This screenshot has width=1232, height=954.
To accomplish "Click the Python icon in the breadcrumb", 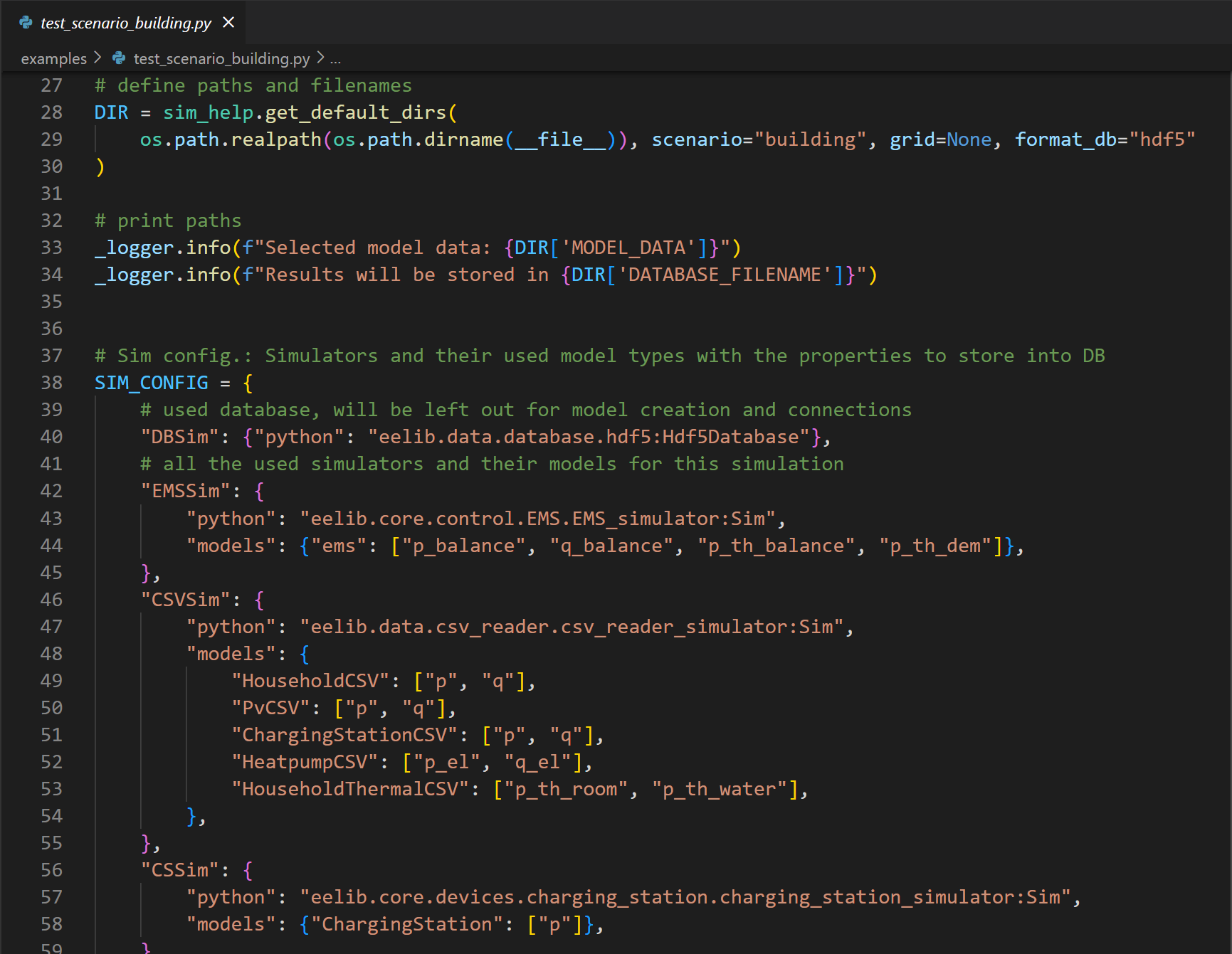I will pyautogui.click(x=119, y=58).
